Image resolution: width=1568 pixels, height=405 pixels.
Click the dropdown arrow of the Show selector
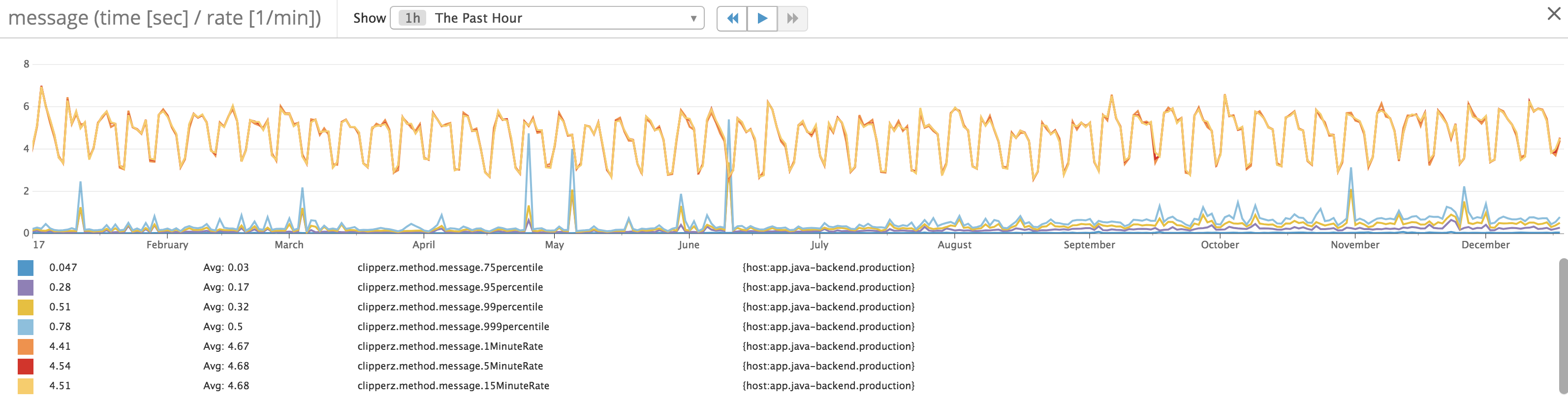point(693,19)
